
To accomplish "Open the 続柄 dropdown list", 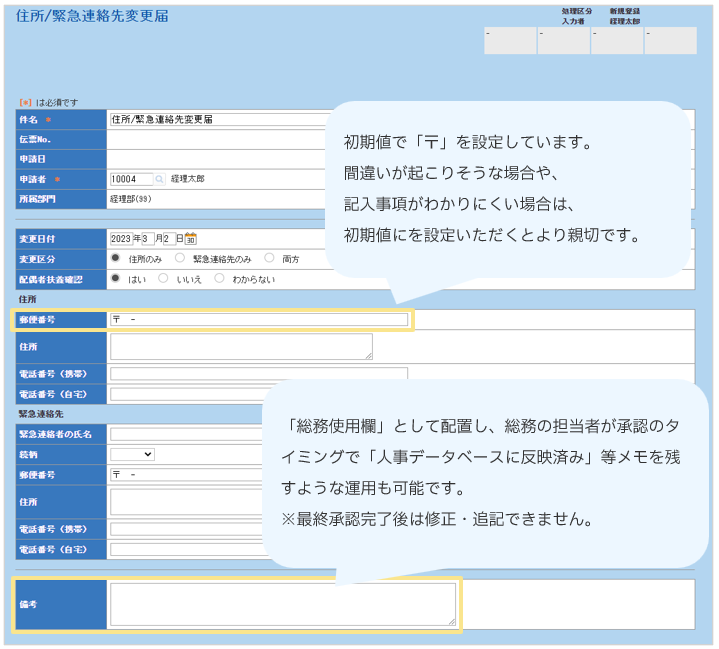I will (132, 454).
